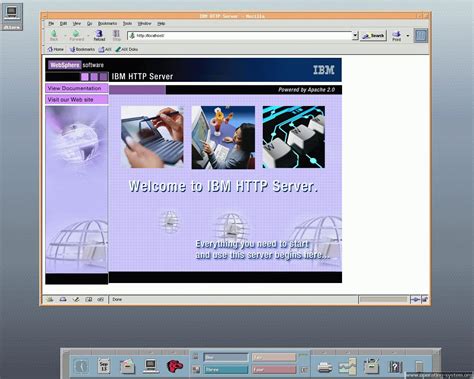Open the Go menu
474x379 pixels.
[89, 24]
